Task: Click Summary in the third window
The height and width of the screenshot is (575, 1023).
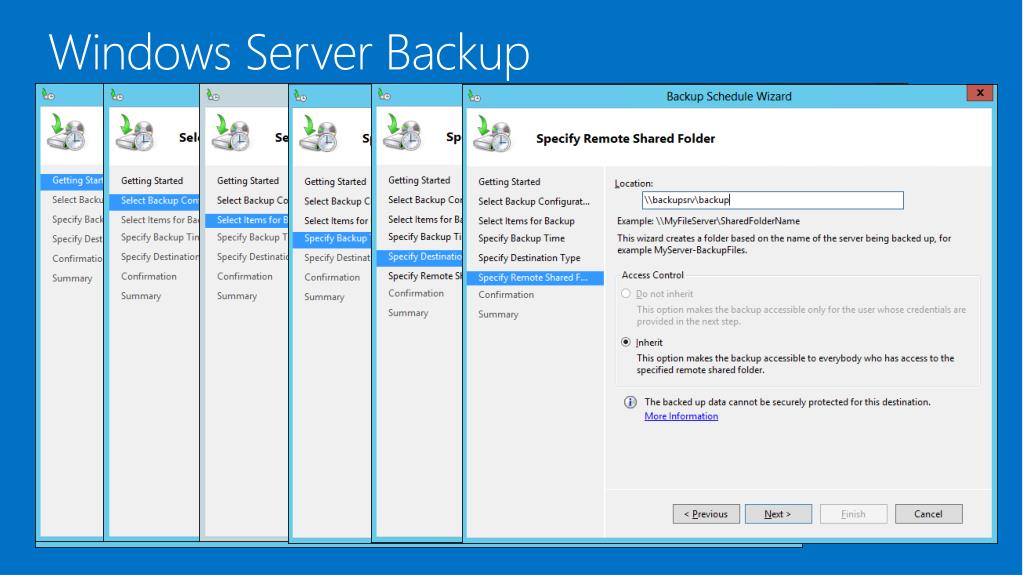Action: [x=237, y=296]
